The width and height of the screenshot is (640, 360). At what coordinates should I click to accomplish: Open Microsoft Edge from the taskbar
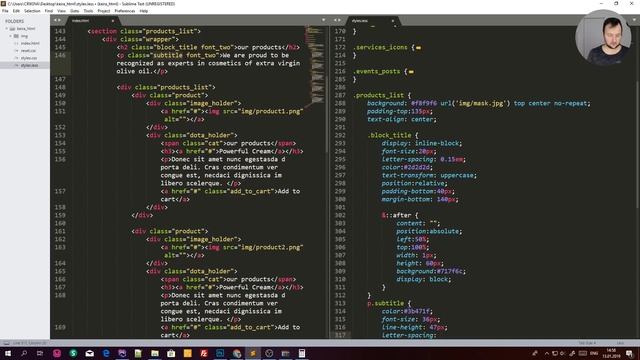pyautogui.click(x=106, y=353)
